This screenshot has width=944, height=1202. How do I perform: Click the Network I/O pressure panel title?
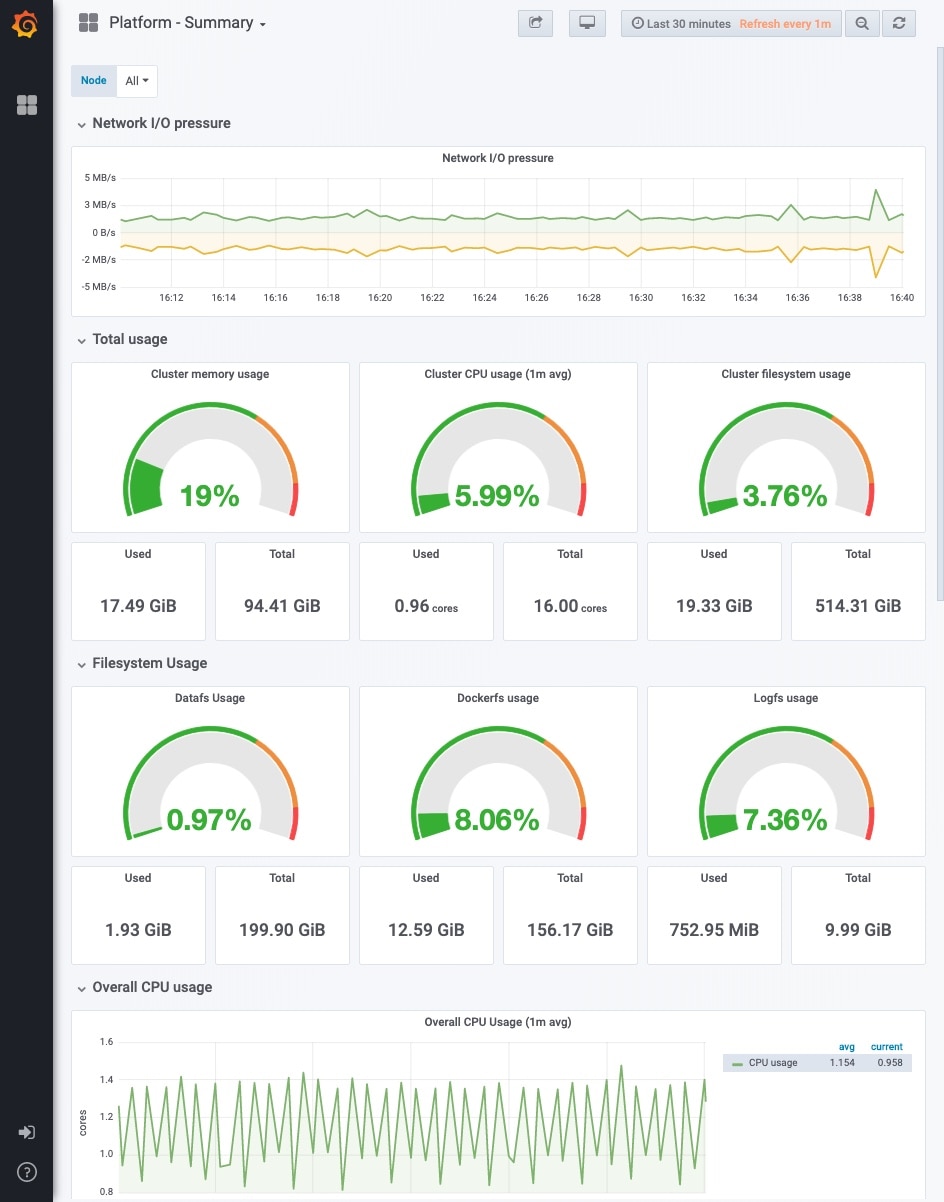tap(498, 158)
